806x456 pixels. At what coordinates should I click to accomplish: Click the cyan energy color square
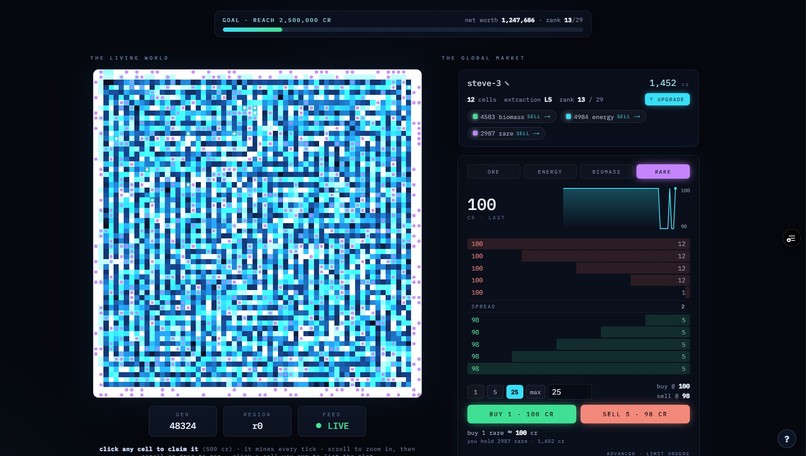point(569,117)
